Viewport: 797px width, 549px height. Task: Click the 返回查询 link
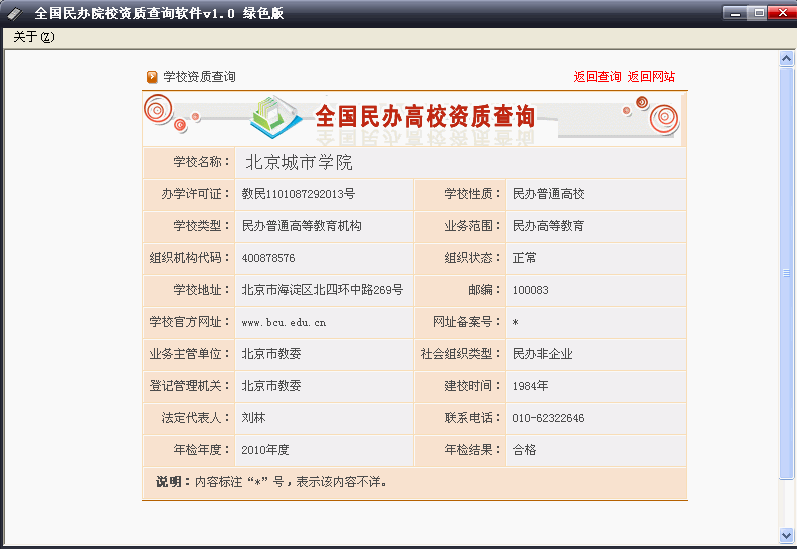tap(597, 77)
